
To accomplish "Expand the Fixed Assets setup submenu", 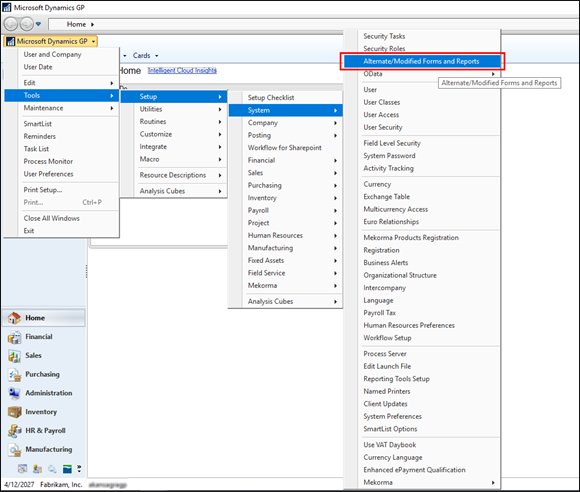I will tap(286, 260).
